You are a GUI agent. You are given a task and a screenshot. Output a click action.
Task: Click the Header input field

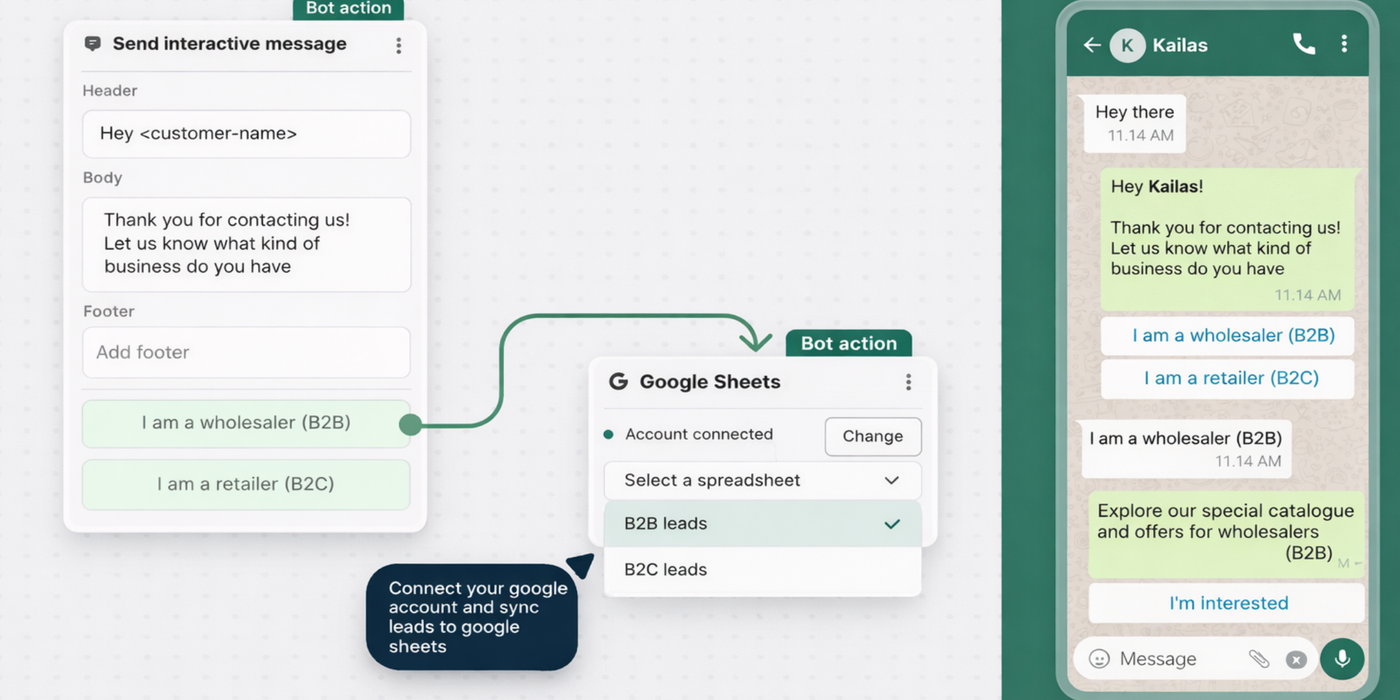(x=246, y=134)
